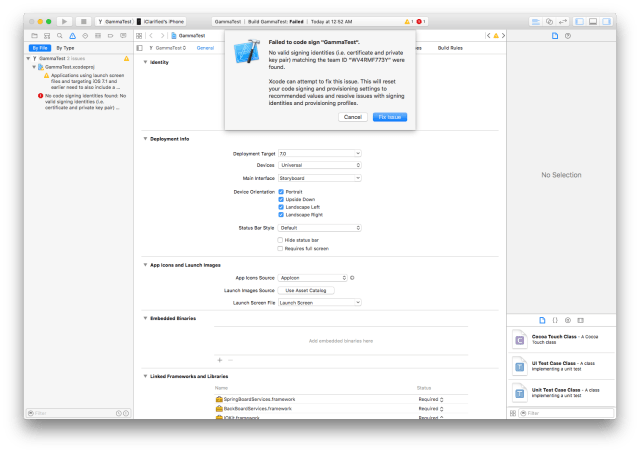Enable the Hide status bar checkbox

[280, 240]
